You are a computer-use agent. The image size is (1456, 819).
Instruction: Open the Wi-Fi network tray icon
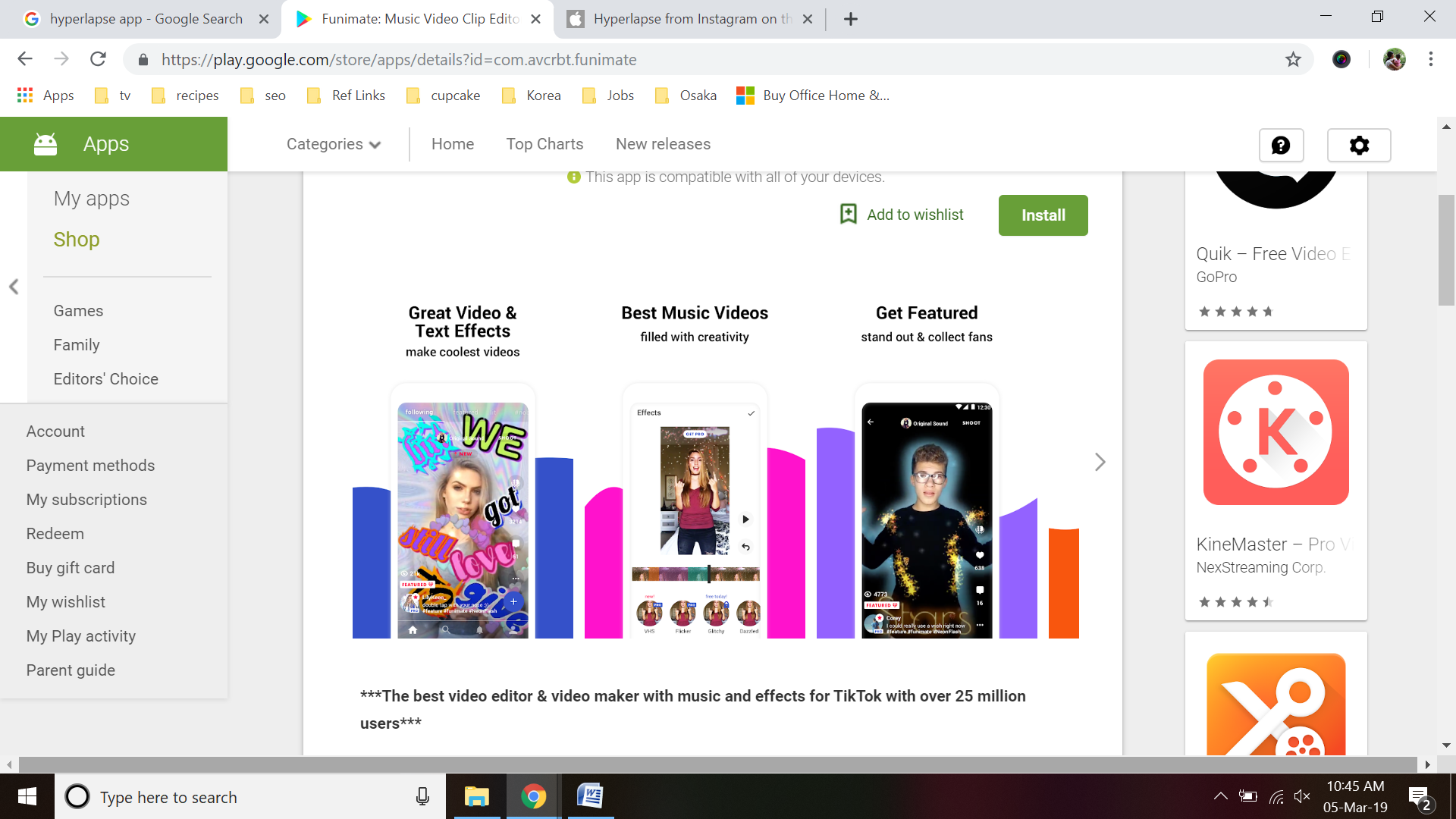click(1277, 796)
